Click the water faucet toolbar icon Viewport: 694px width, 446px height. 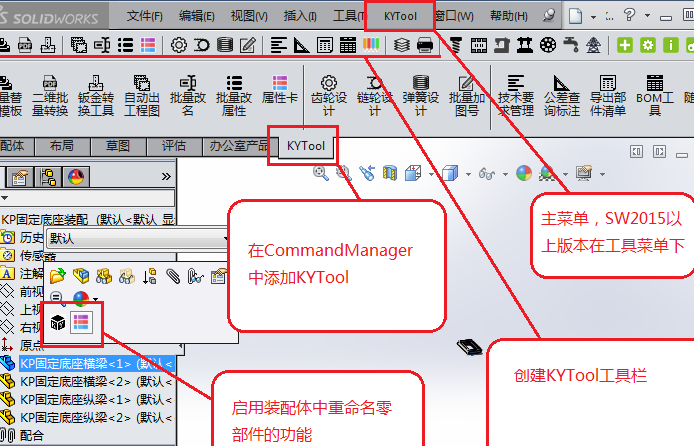[571, 45]
